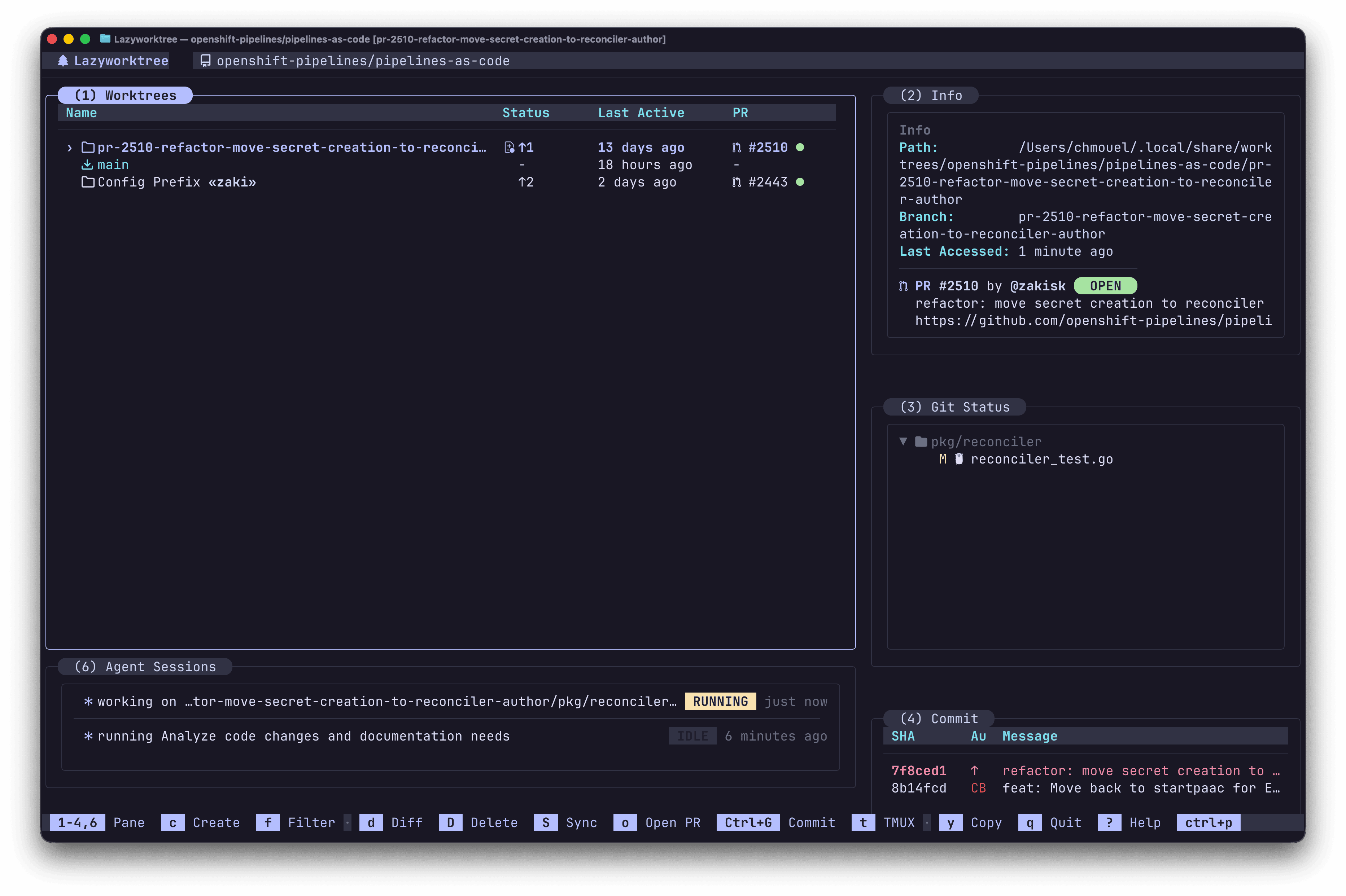1346x896 pixels.
Task: Click the download icon next to main
Action: pos(87,164)
